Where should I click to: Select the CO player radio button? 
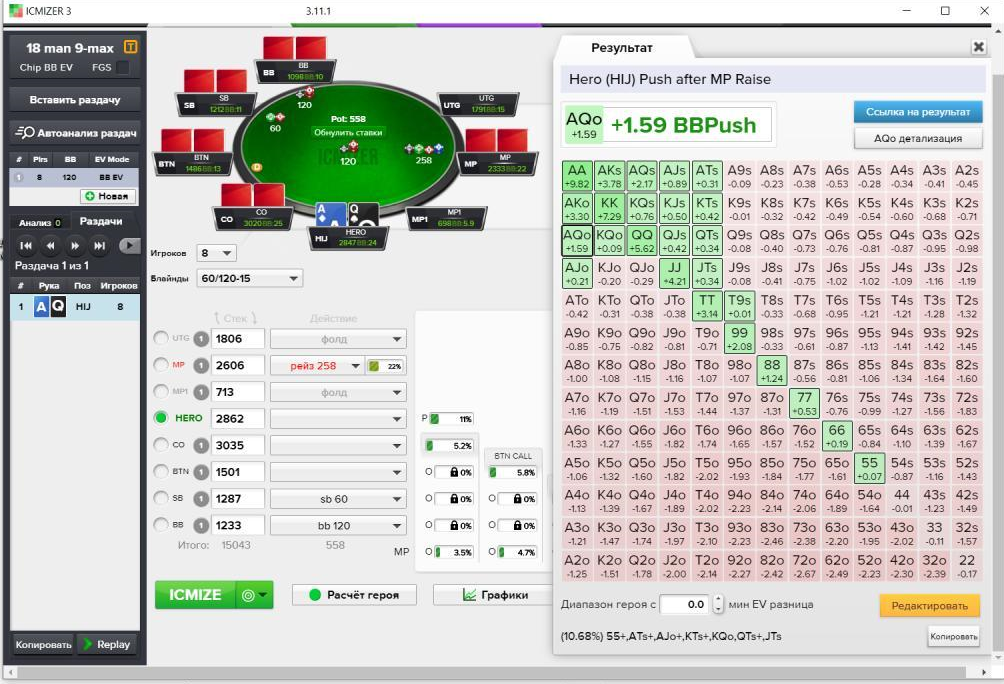(x=160, y=444)
